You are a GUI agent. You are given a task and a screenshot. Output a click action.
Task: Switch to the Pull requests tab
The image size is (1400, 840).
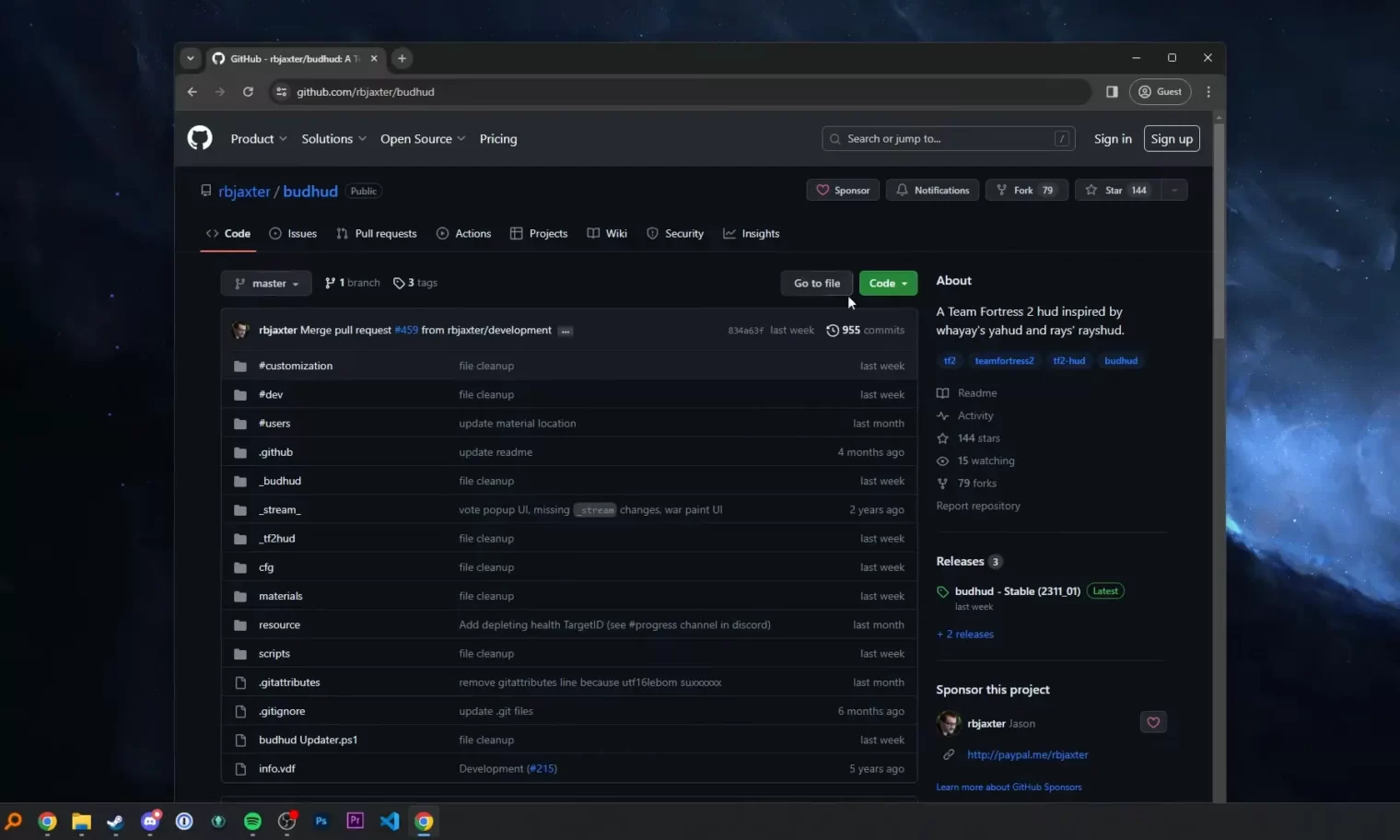(377, 234)
